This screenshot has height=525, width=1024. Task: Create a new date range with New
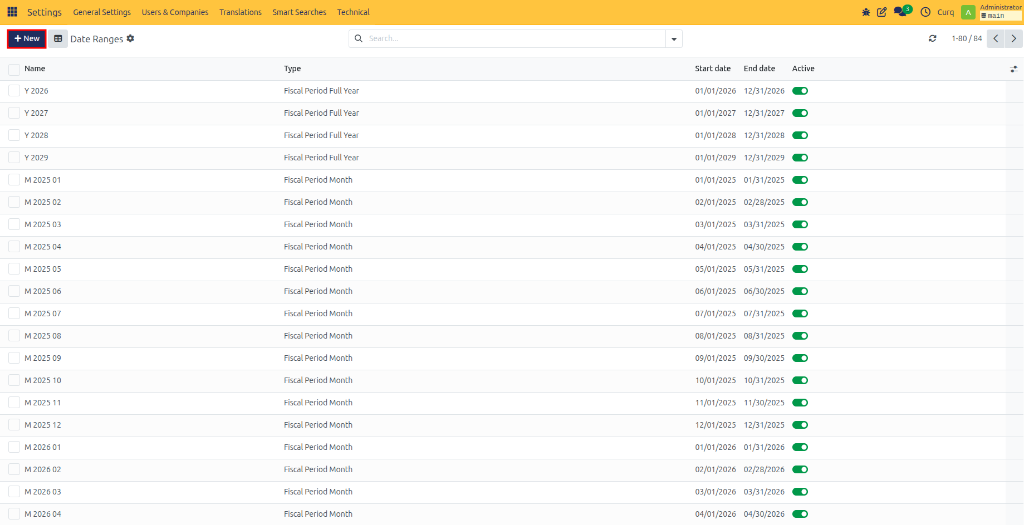point(27,39)
